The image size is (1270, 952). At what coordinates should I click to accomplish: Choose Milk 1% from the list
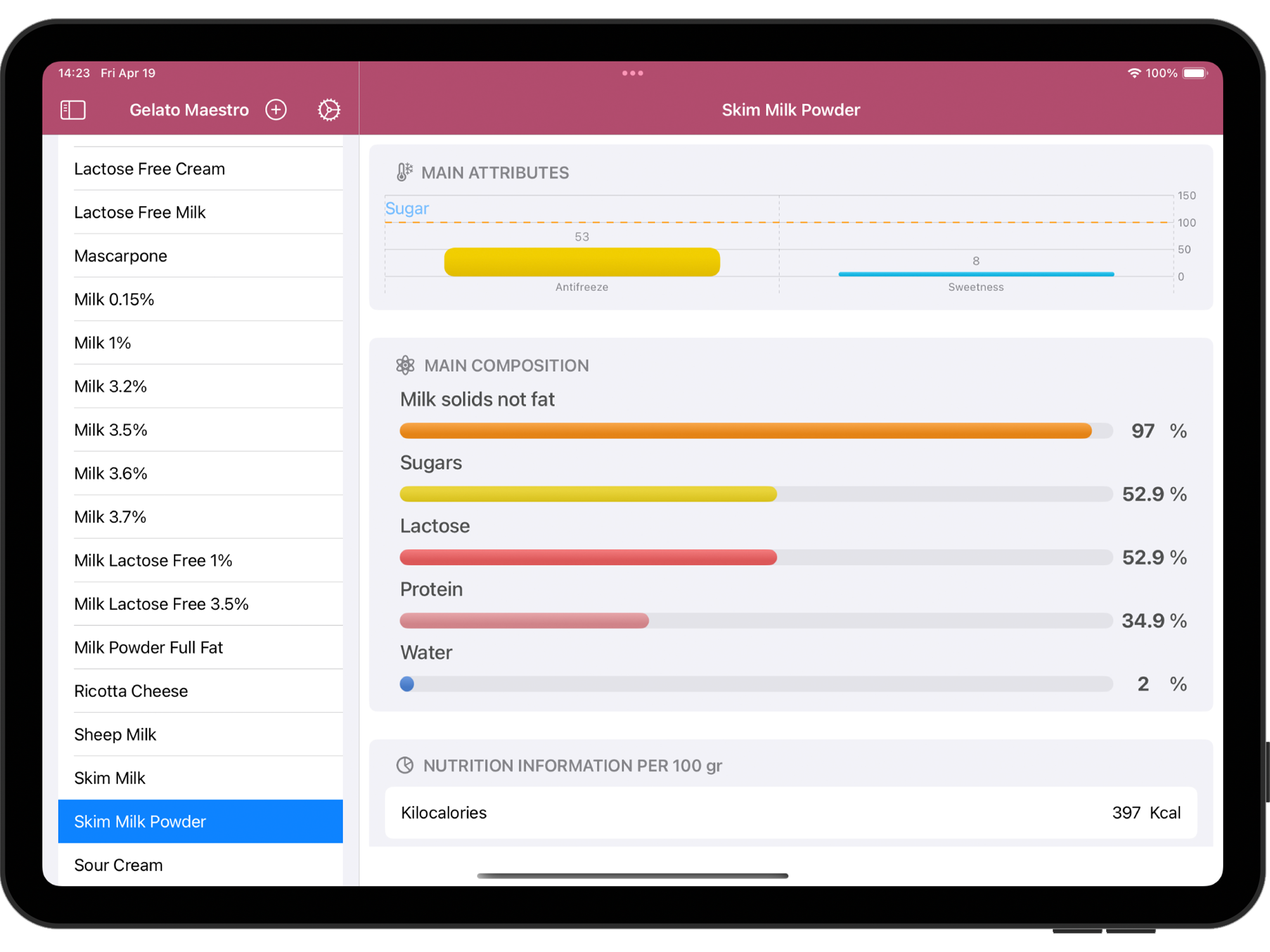coord(200,343)
